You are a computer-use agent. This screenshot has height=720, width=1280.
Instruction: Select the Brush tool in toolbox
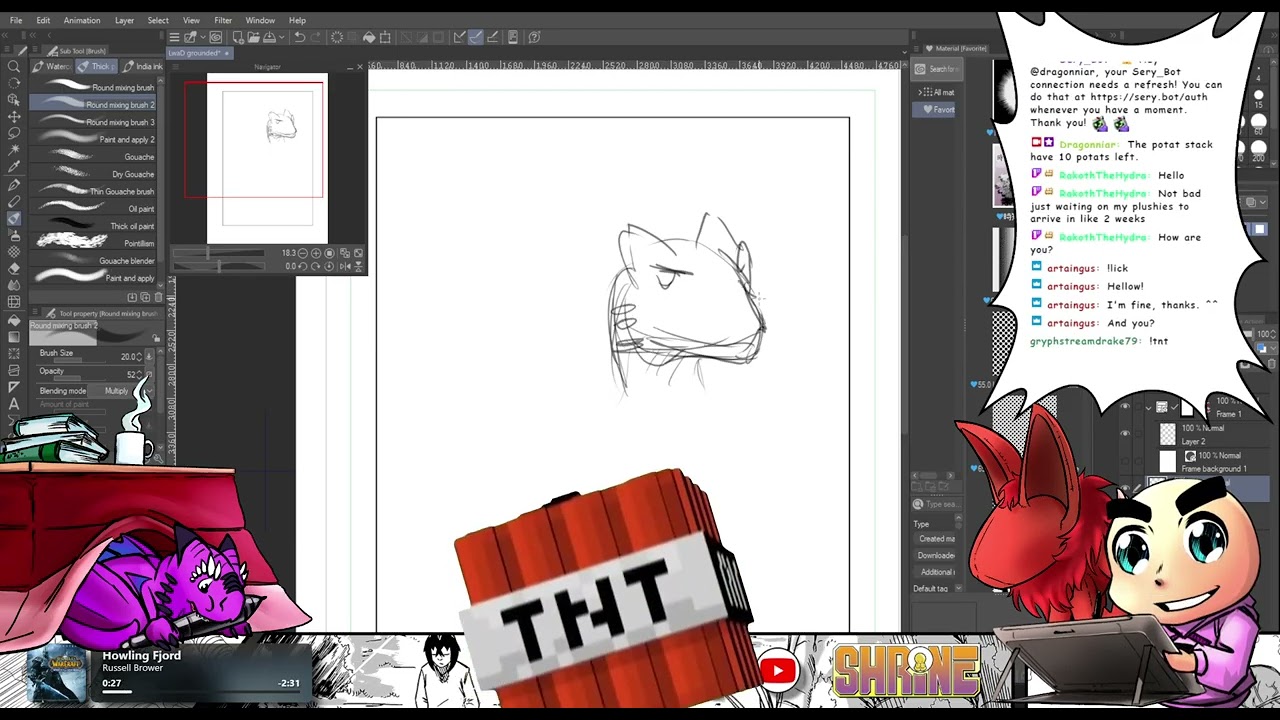(14, 218)
